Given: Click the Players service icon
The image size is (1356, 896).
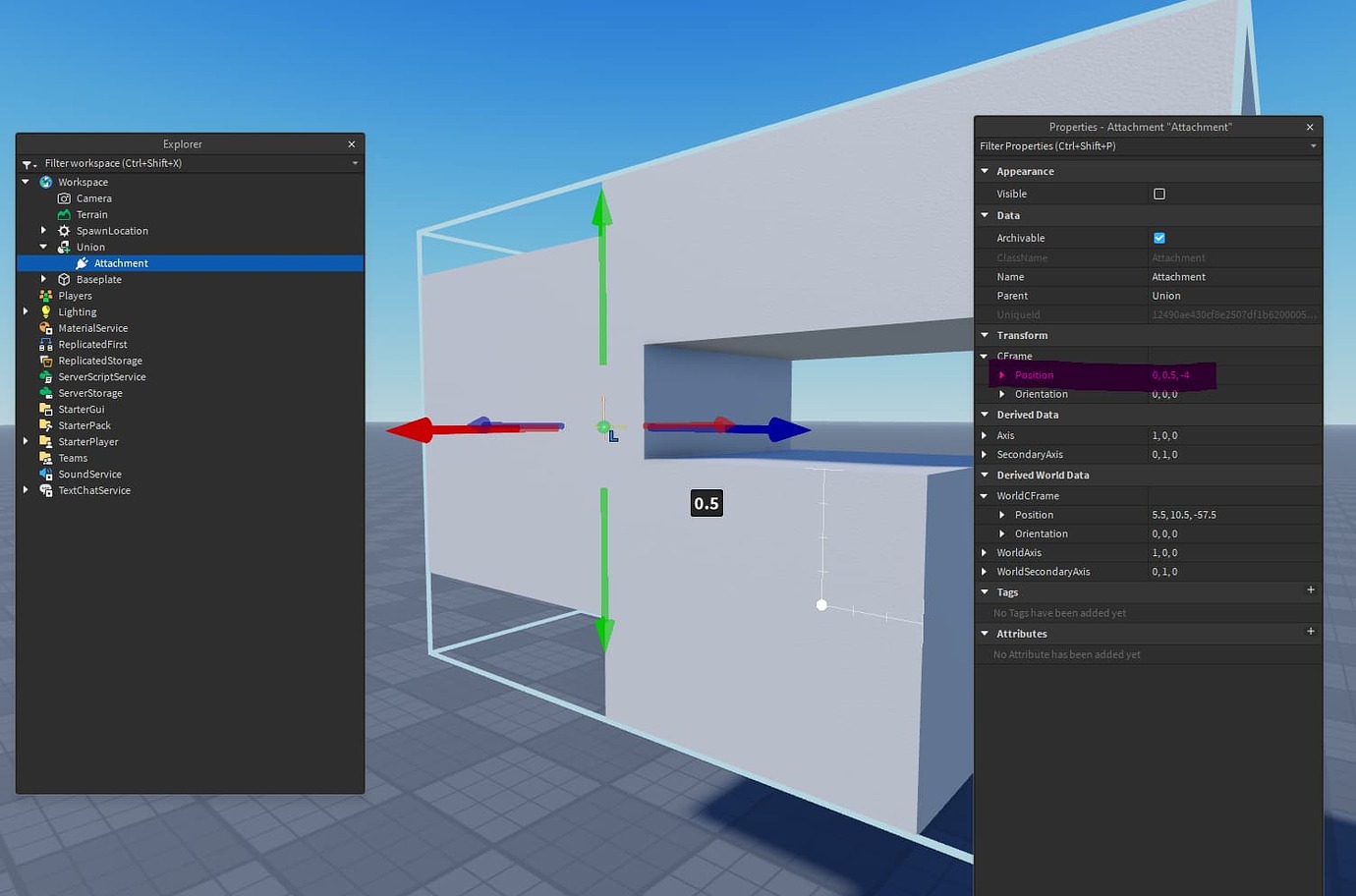Looking at the screenshot, I should [45, 296].
